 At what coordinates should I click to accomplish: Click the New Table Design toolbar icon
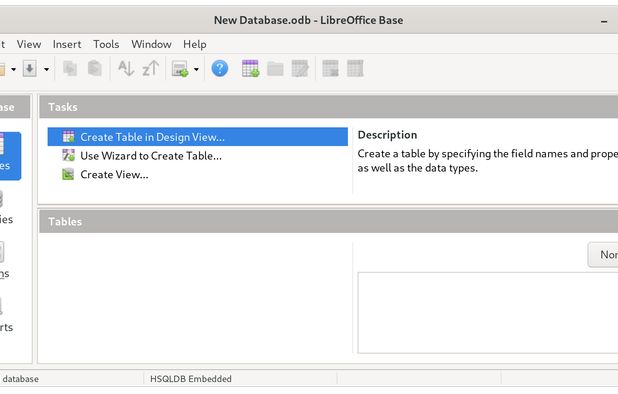pyautogui.click(x=250, y=69)
